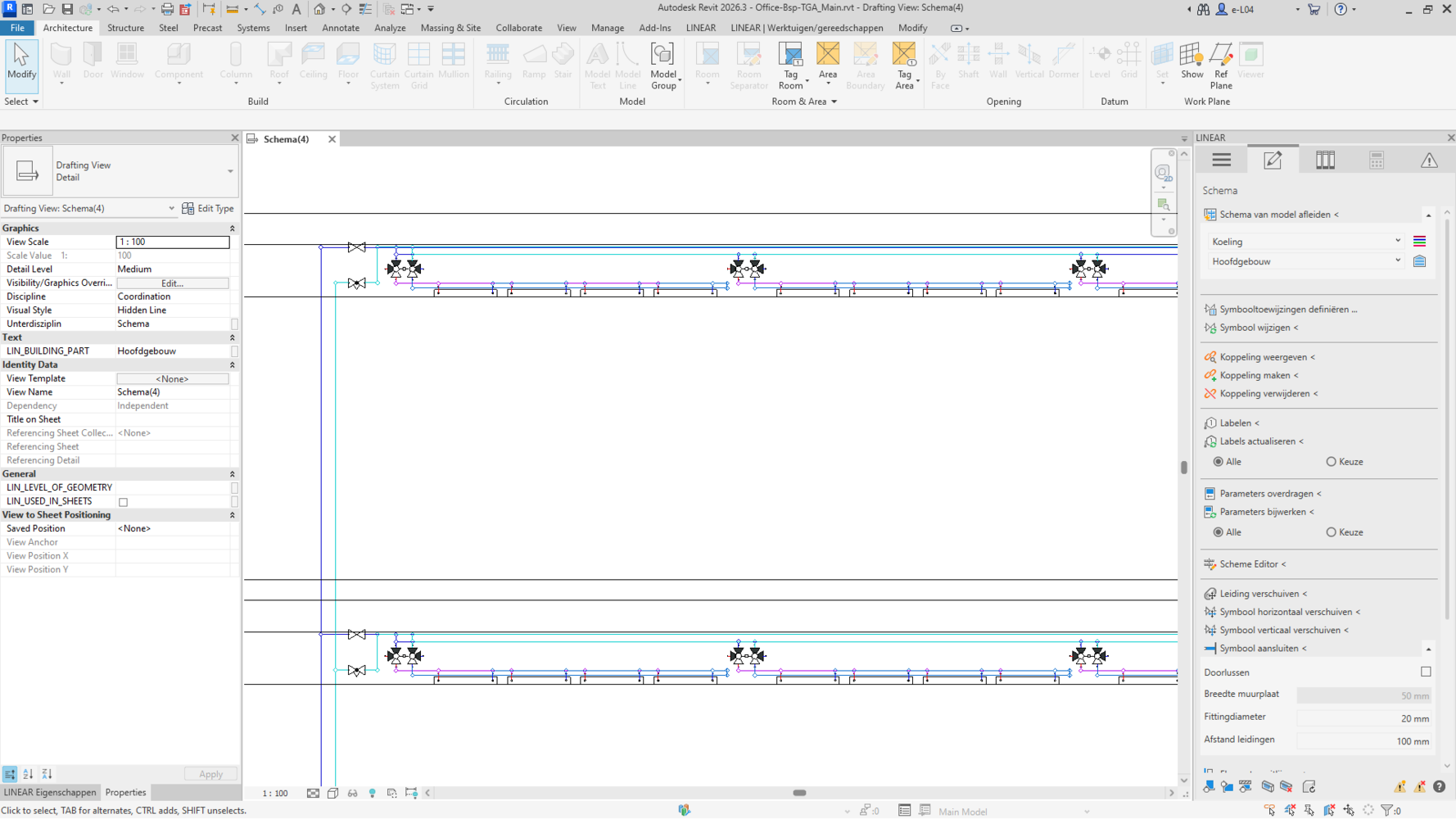Open the LINEAR panel warnings tab icon
1456x819 pixels.
coord(1429,161)
